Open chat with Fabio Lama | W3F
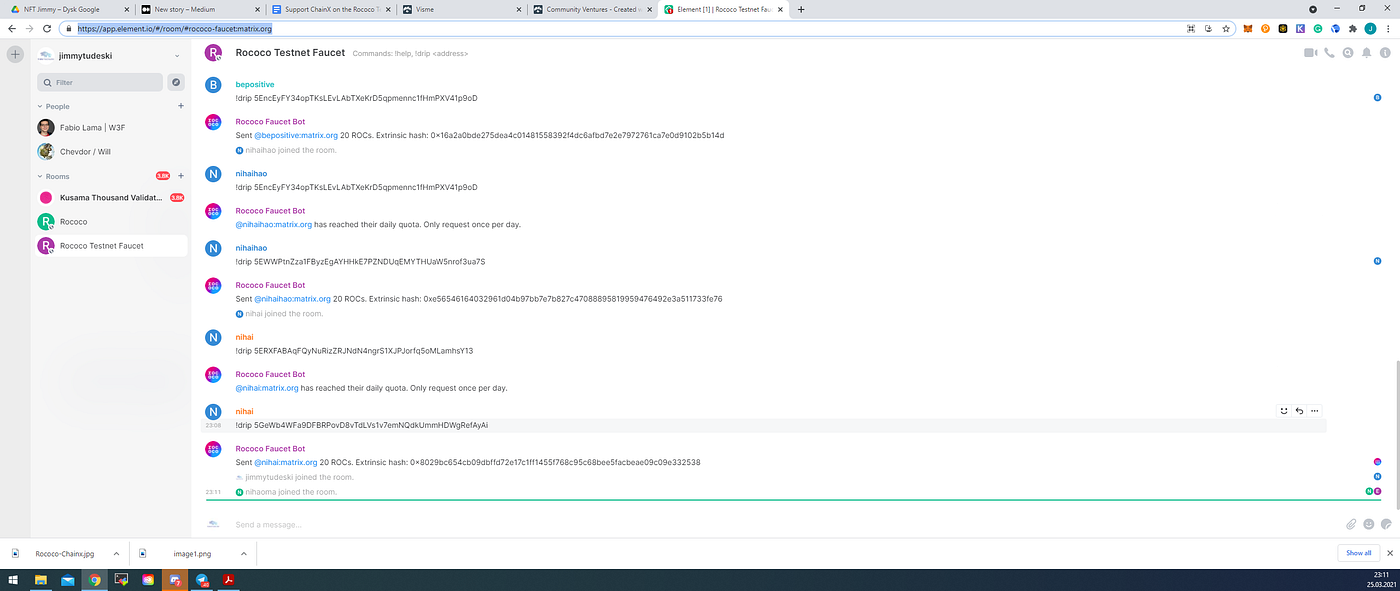The width and height of the screenshot is (1400, 591). tap(112, 127)
